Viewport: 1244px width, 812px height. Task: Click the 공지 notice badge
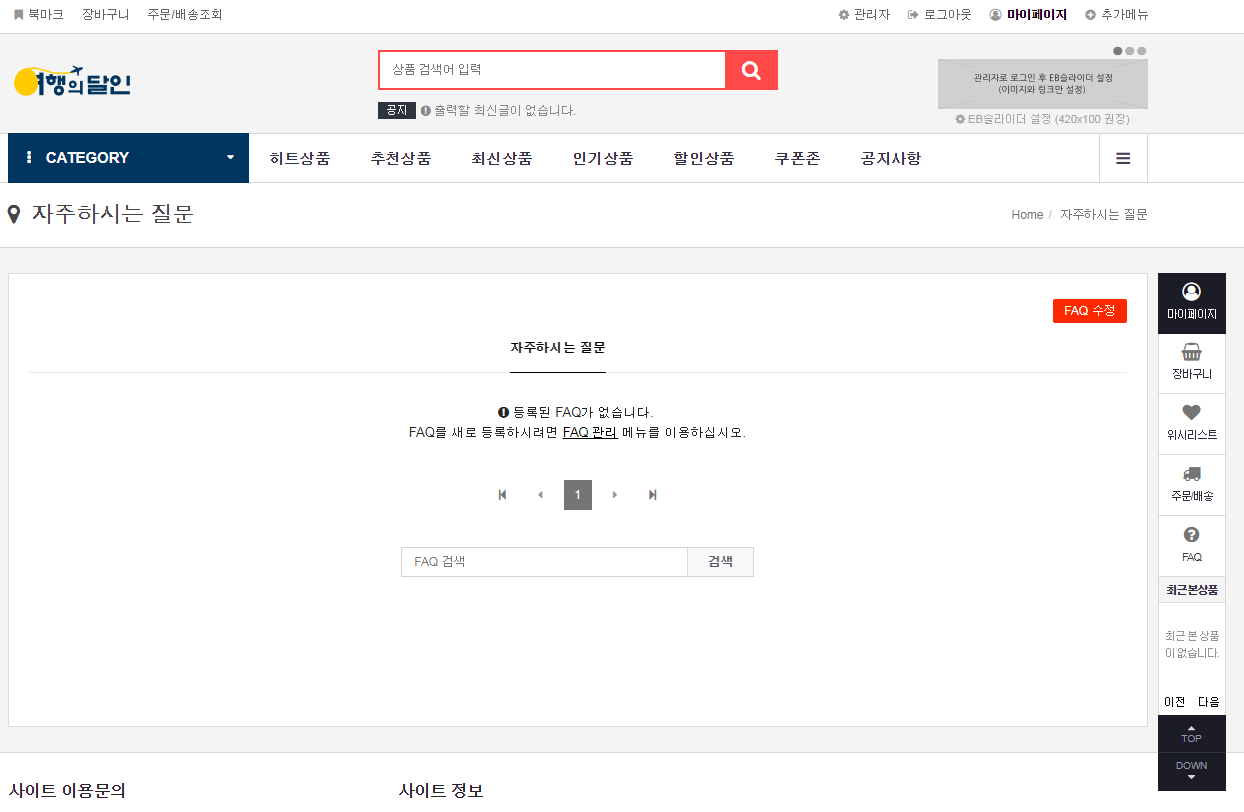tap(397, 111)
